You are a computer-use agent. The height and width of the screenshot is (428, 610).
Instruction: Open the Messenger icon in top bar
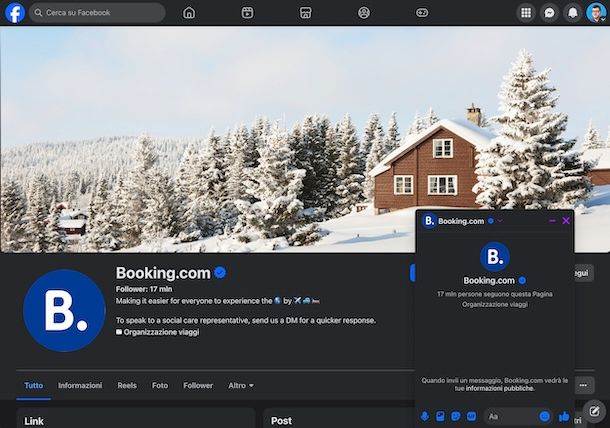point(549,13)
